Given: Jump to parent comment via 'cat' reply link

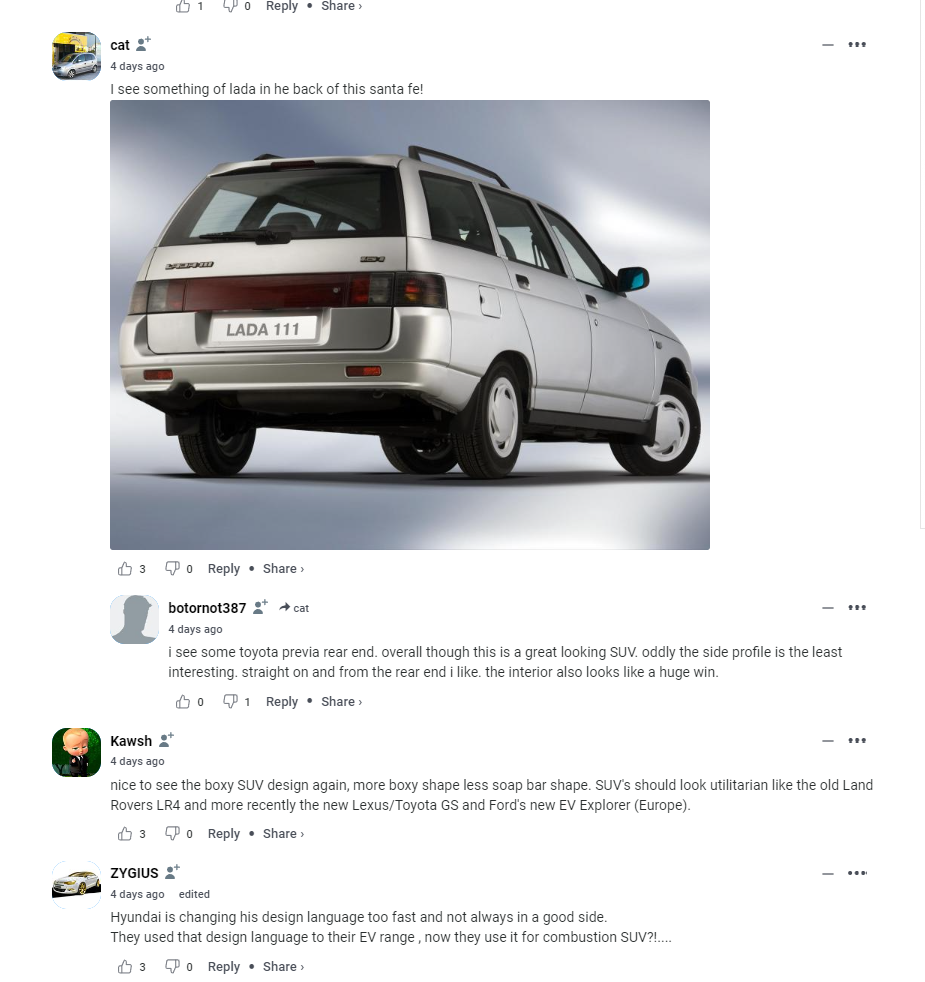Looking at the screenshot, I should pos(294,607).
